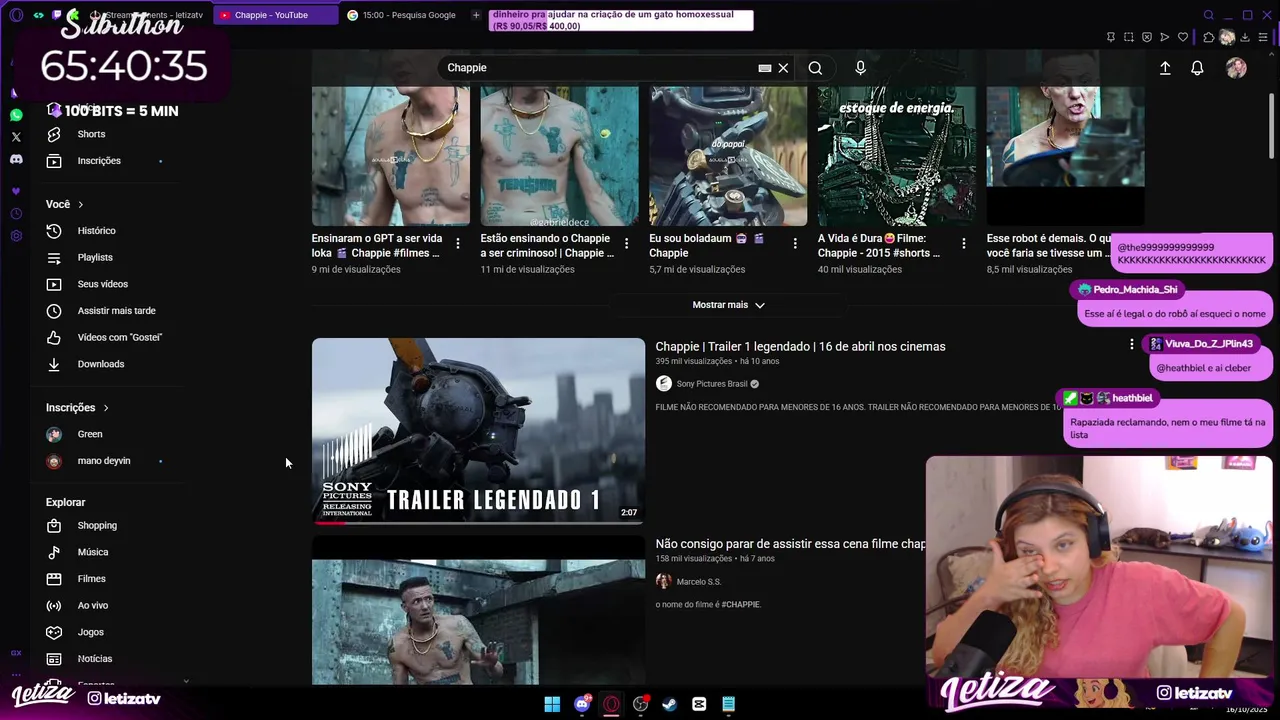Open Steam from the Windows taskbar

pos(669,704)
